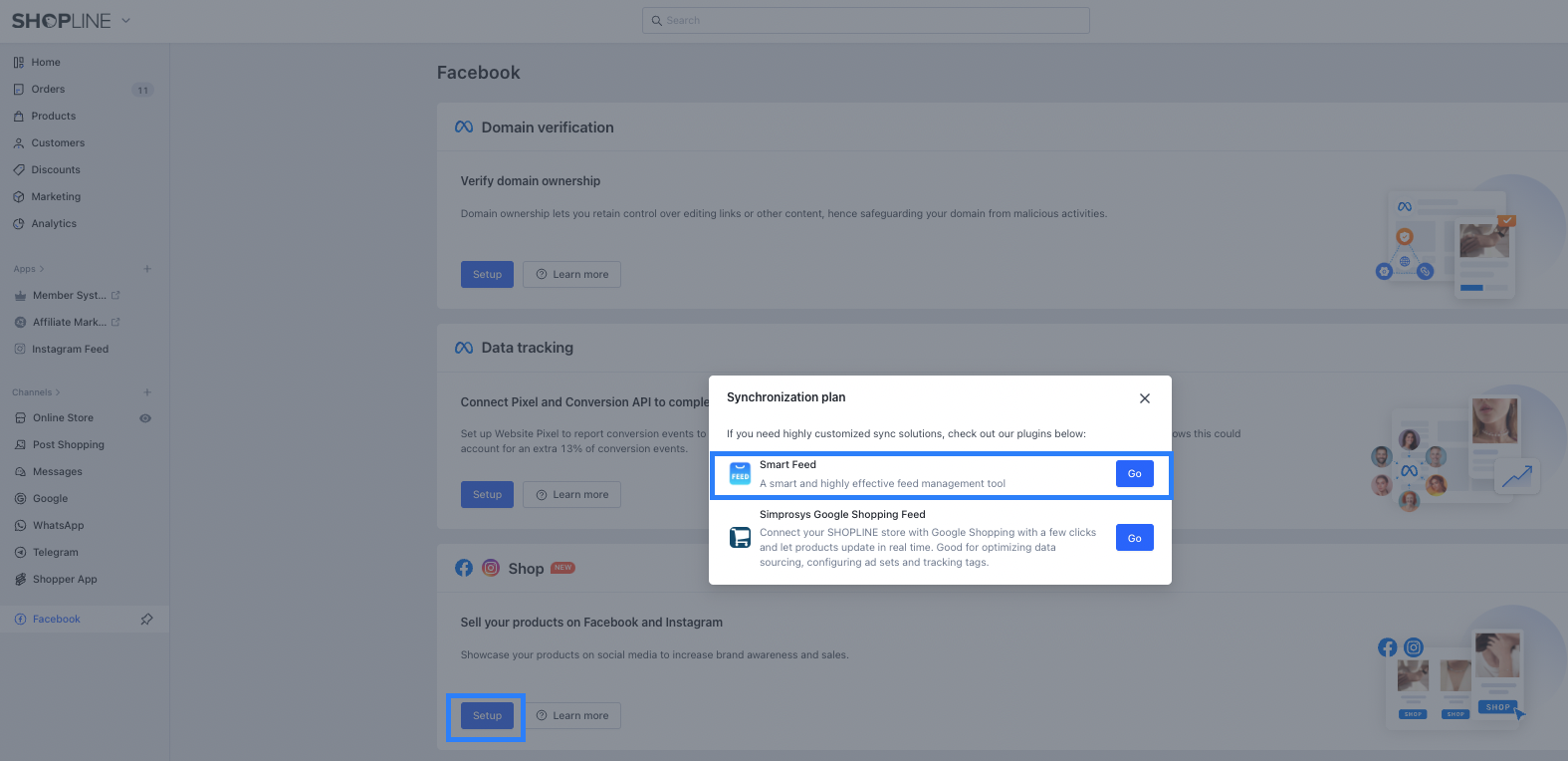The height and width of the screenshot is (761, 1568).
Task: Click Go for Smart Feed
Action: [x=1134, y=474]
